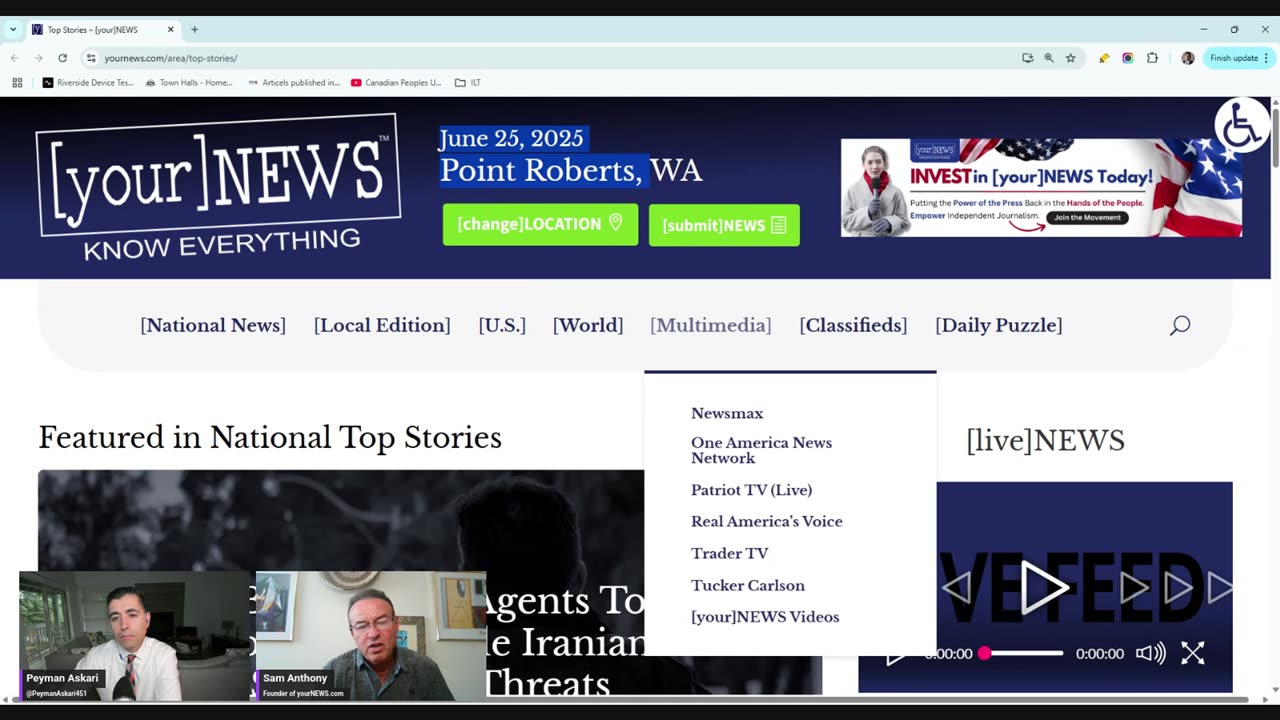
Task: Bookmark this page with the star icon
Action: click(x=1070, y=58)
